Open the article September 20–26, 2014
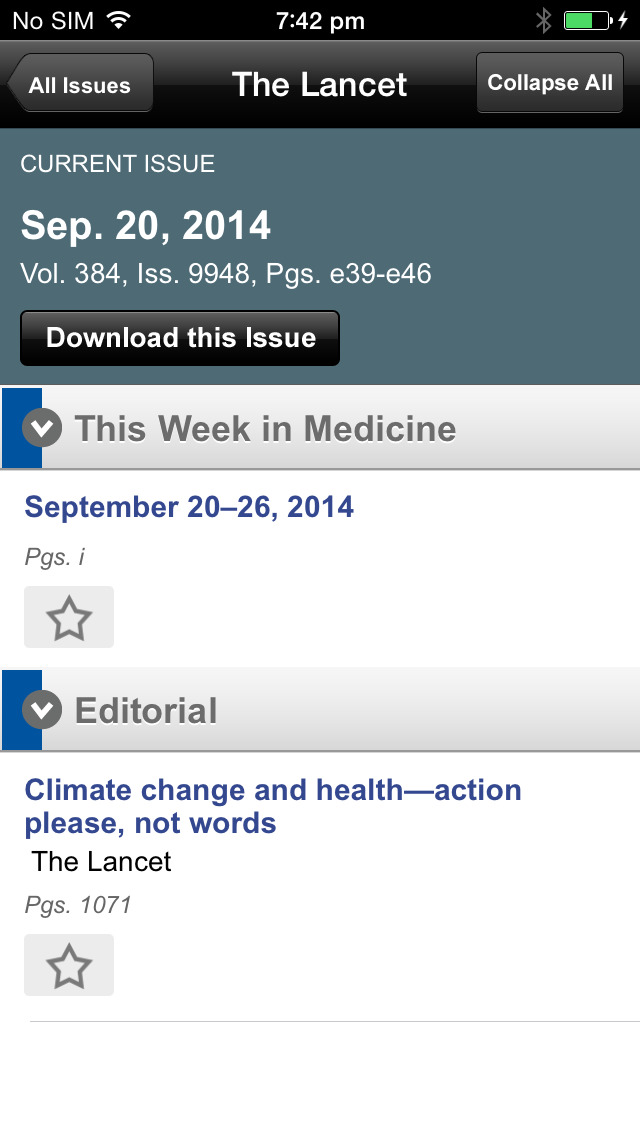Image resolution: width=640 pixels, height=1136 pixels. (x=190, y=507)
